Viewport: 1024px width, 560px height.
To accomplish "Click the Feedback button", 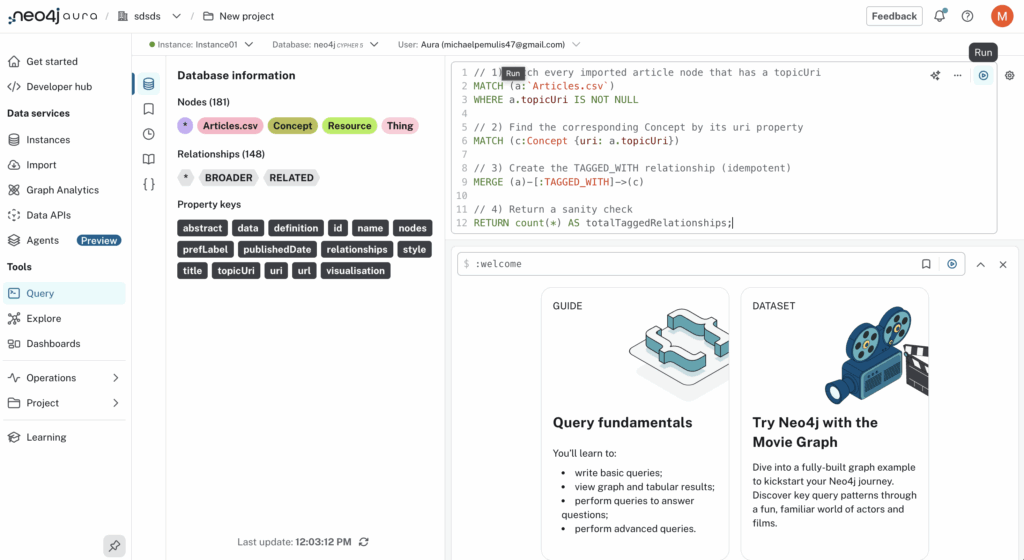I will coord(894,16).
